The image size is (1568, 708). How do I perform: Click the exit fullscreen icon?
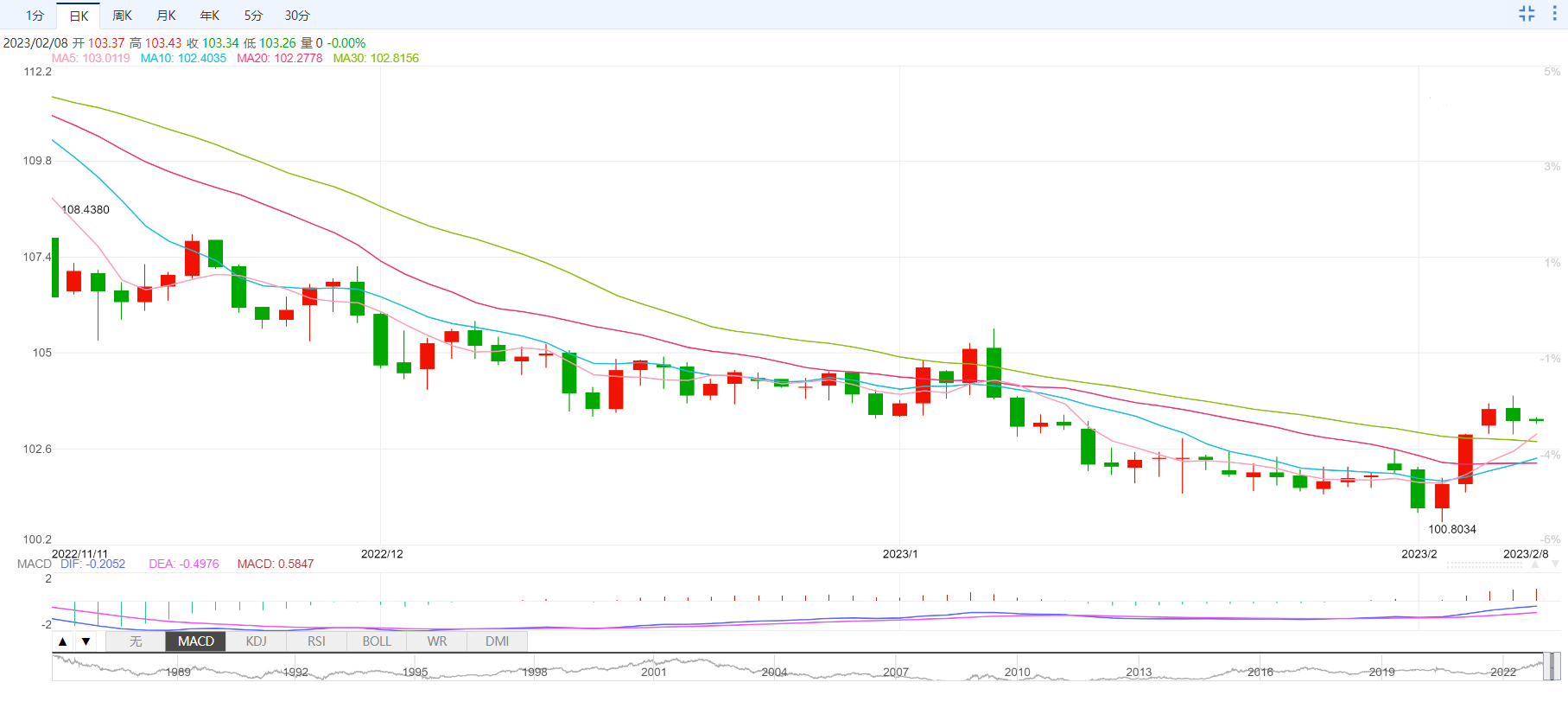1527,14
